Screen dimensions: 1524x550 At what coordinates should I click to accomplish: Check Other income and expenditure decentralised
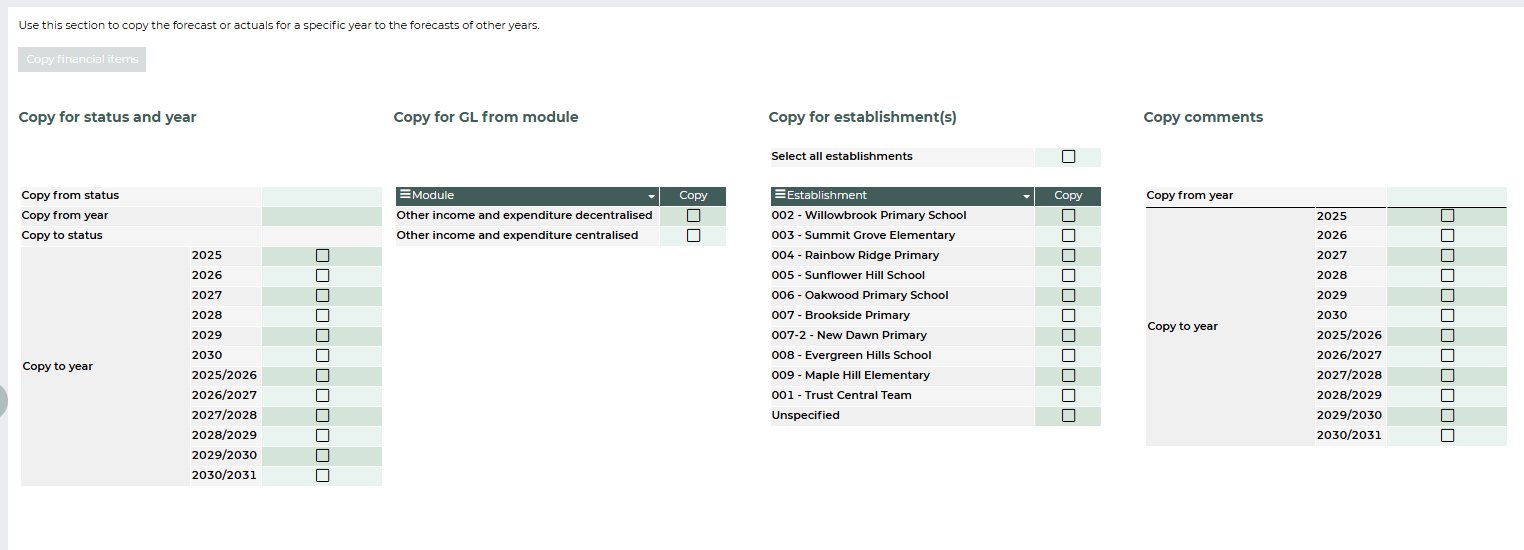click(693, 215)
